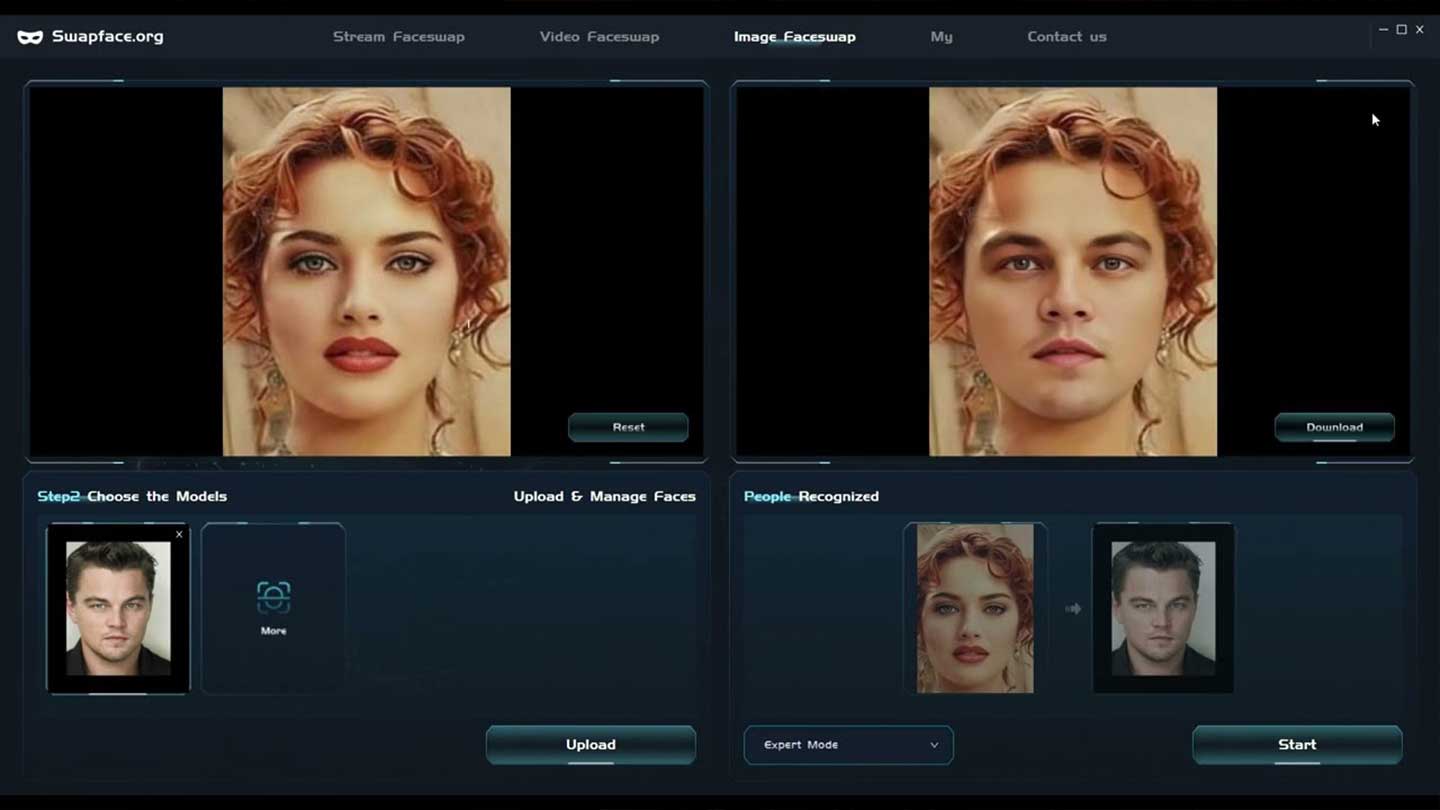Image resolution: width=1440 pixels, height=810 pixels.
Task: Click the 'People Recognized' heading
Action: click(811, 496)
